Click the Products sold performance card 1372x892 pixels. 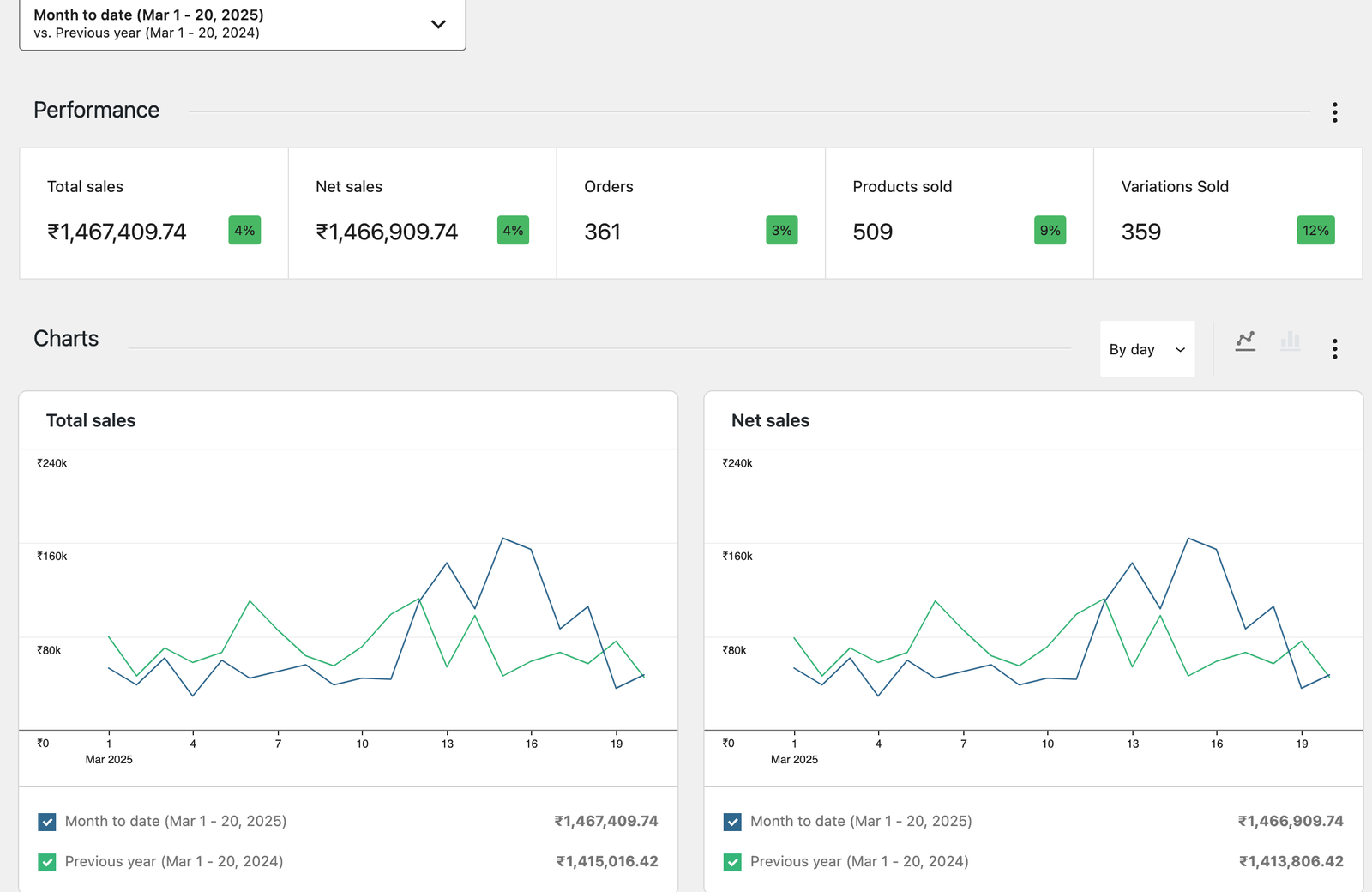959,213
